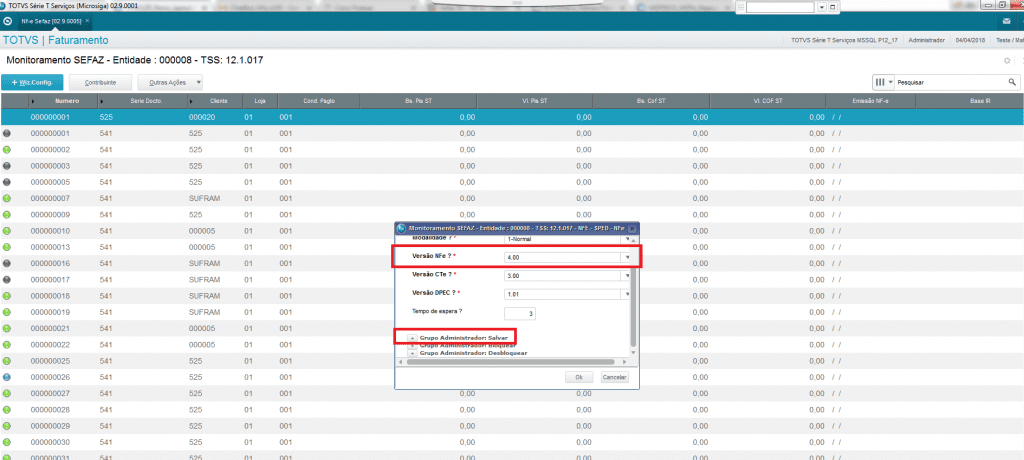Image resolution: width=1024 pixels, height=460 pixels.
Task: Expand Grupo Administrador: Desbloquear
Action: pos(413,353)
